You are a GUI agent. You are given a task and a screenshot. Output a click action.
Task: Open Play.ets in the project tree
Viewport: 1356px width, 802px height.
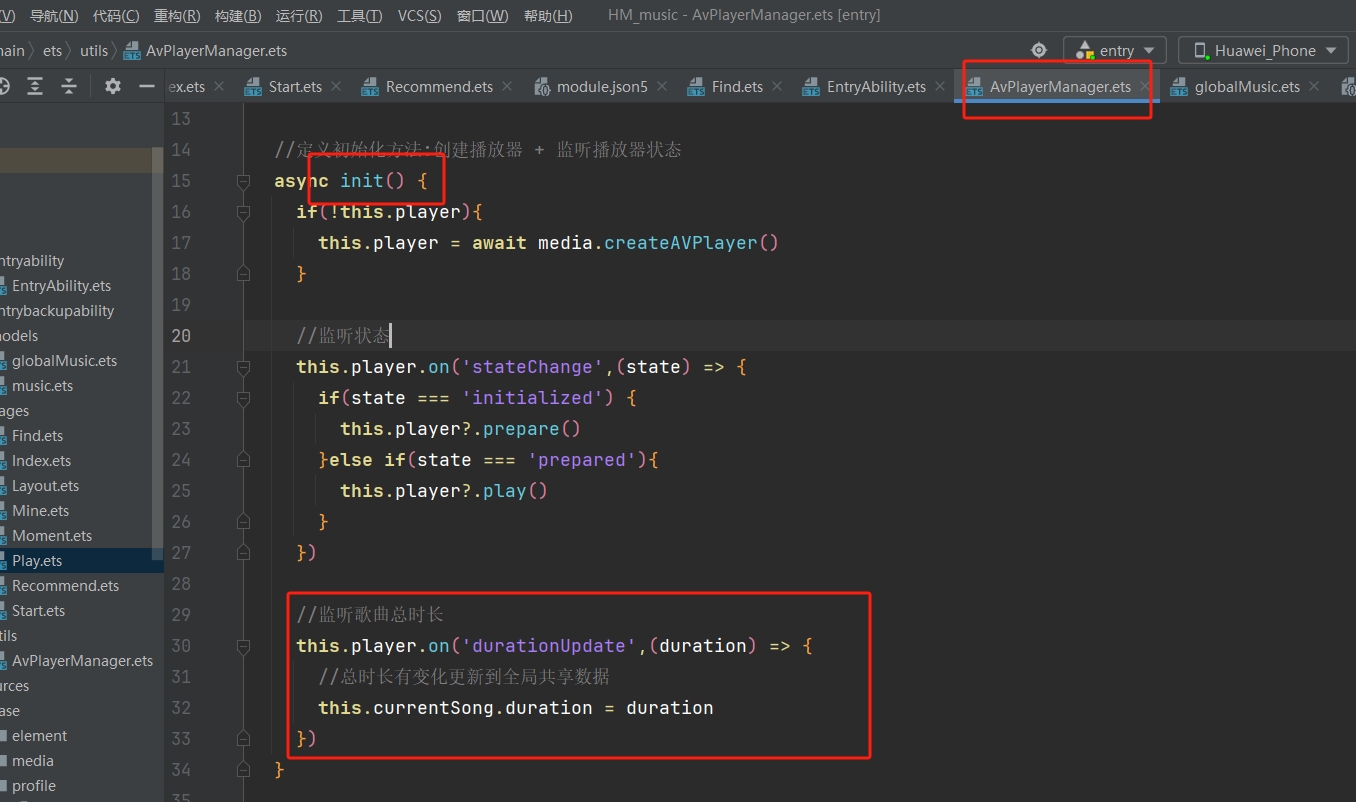pos(37,561)
